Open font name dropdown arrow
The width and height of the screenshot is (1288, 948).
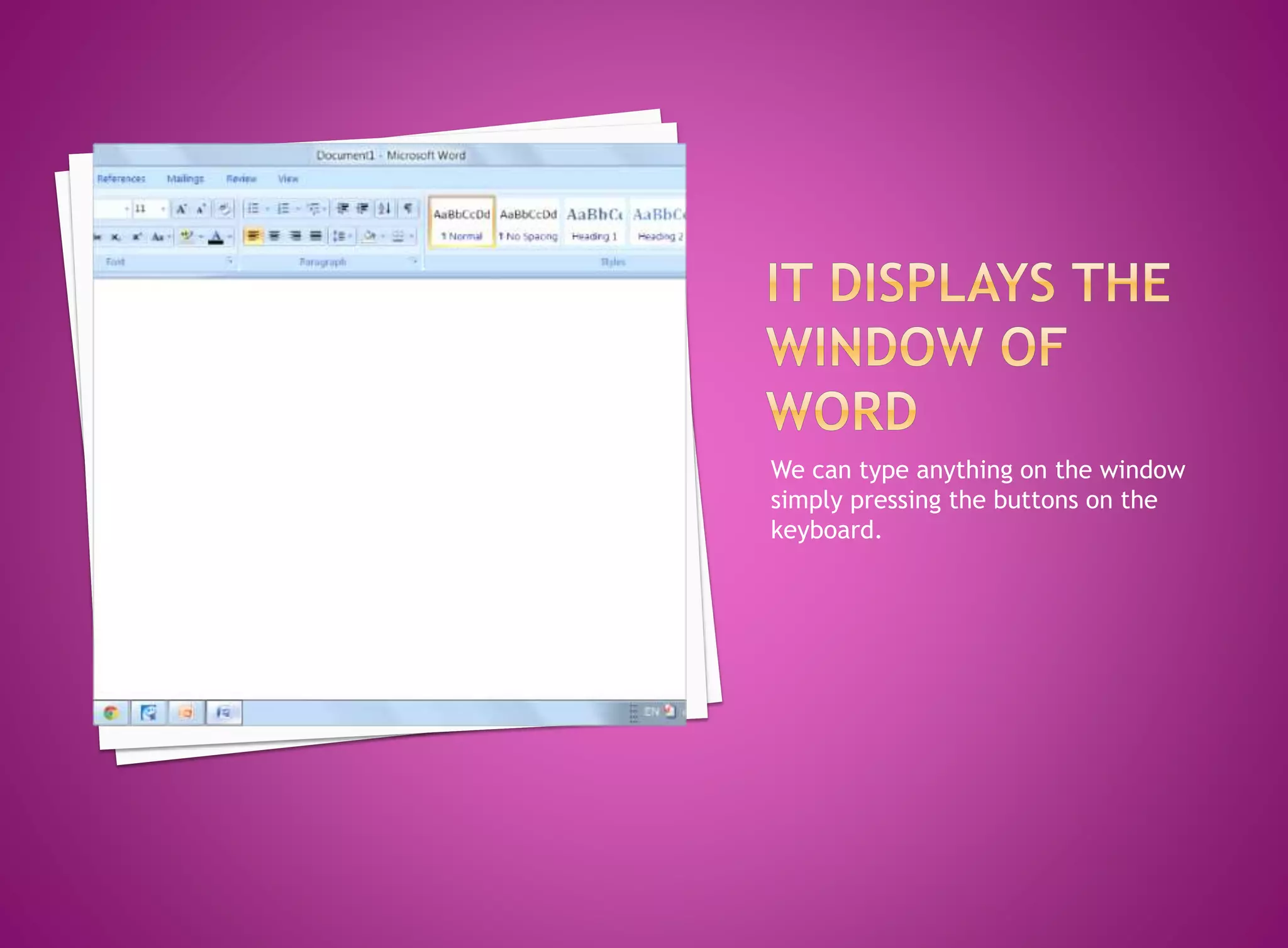(x=126, y=208)
